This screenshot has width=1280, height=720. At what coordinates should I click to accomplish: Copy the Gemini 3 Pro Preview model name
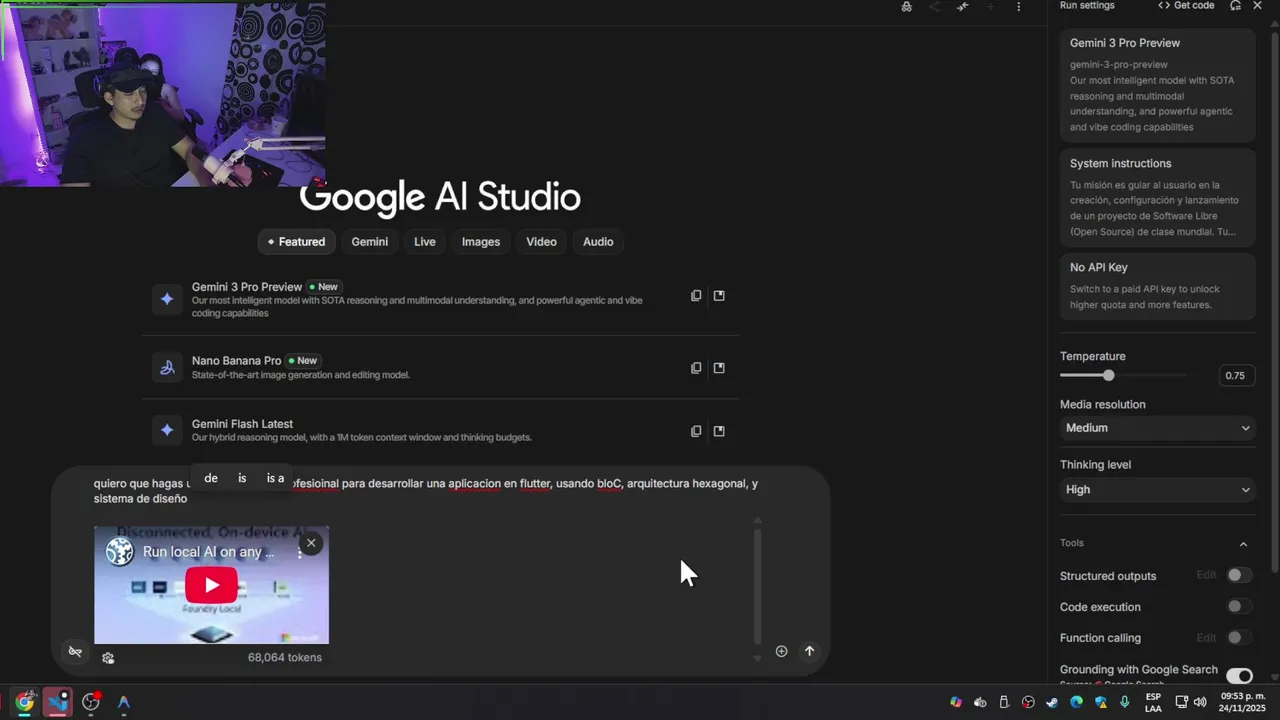click(696, 296)
